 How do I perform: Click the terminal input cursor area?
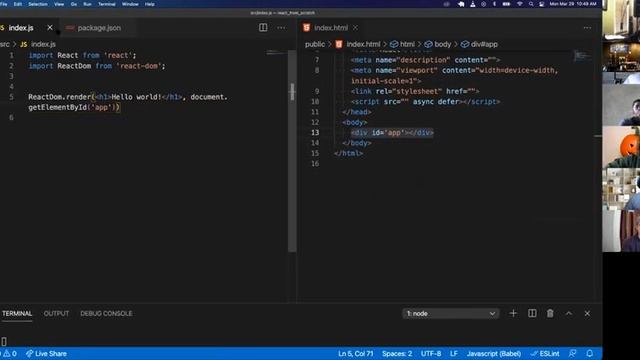click(4, 341)
